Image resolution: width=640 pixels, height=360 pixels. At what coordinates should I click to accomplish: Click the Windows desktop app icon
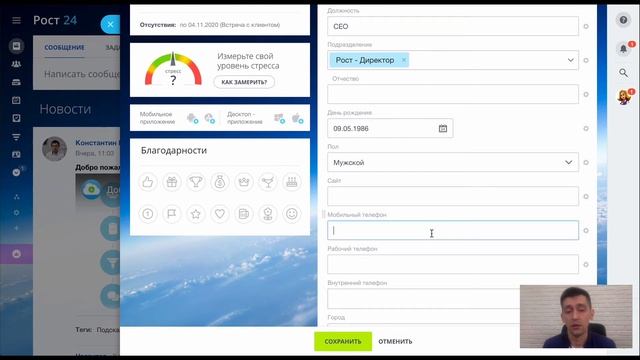(280, 118)
